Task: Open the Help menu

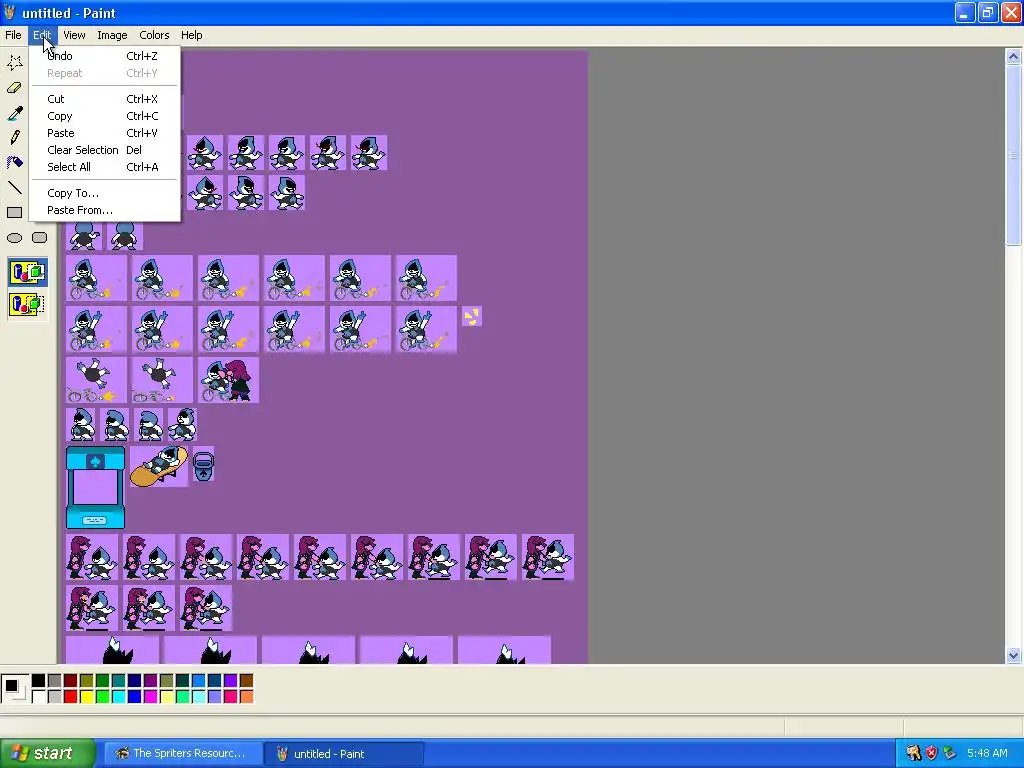Action: pos(191,35)
